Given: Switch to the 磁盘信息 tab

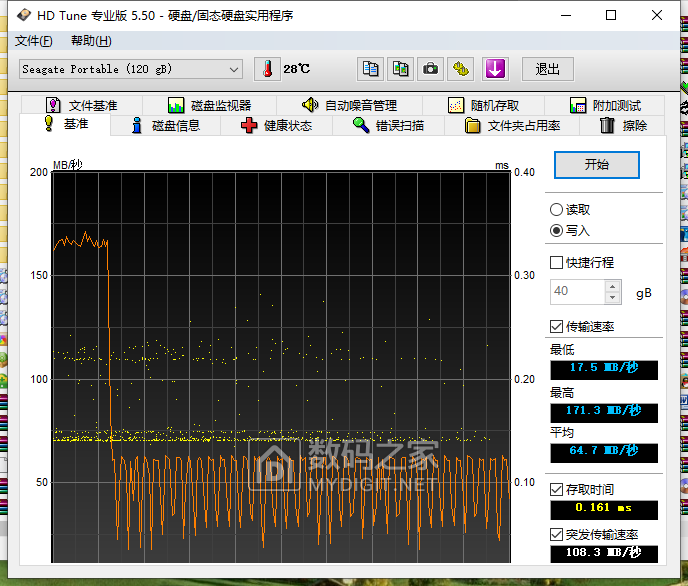Looking at the screenshot, I should (166, 125).
